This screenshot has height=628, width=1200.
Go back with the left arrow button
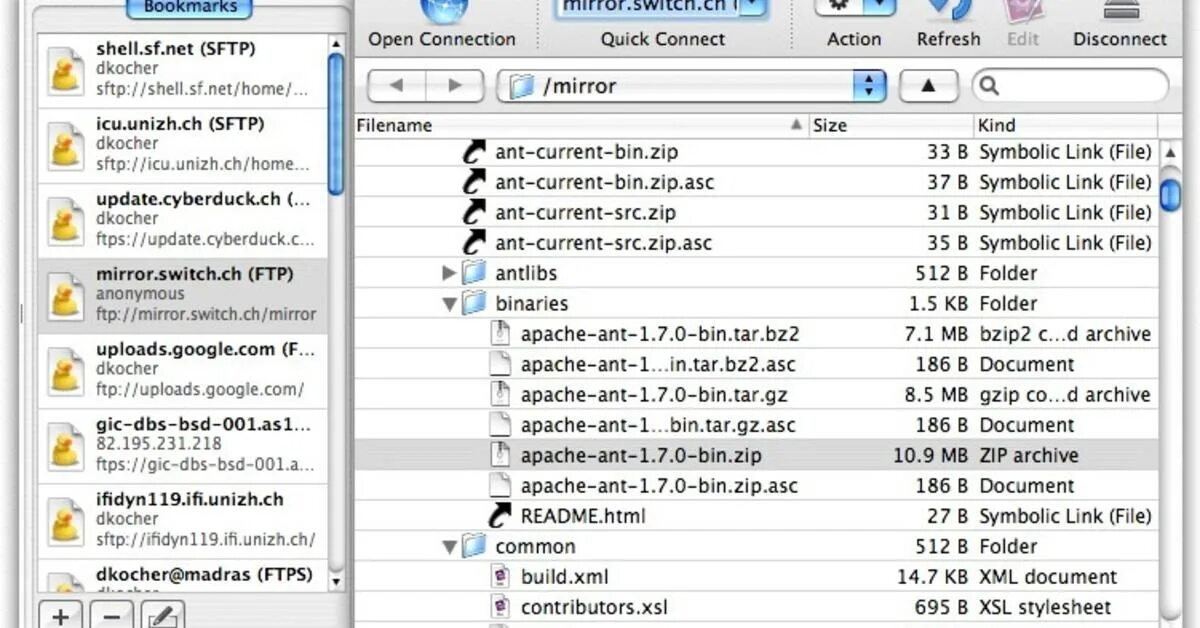tap(395, 86)
